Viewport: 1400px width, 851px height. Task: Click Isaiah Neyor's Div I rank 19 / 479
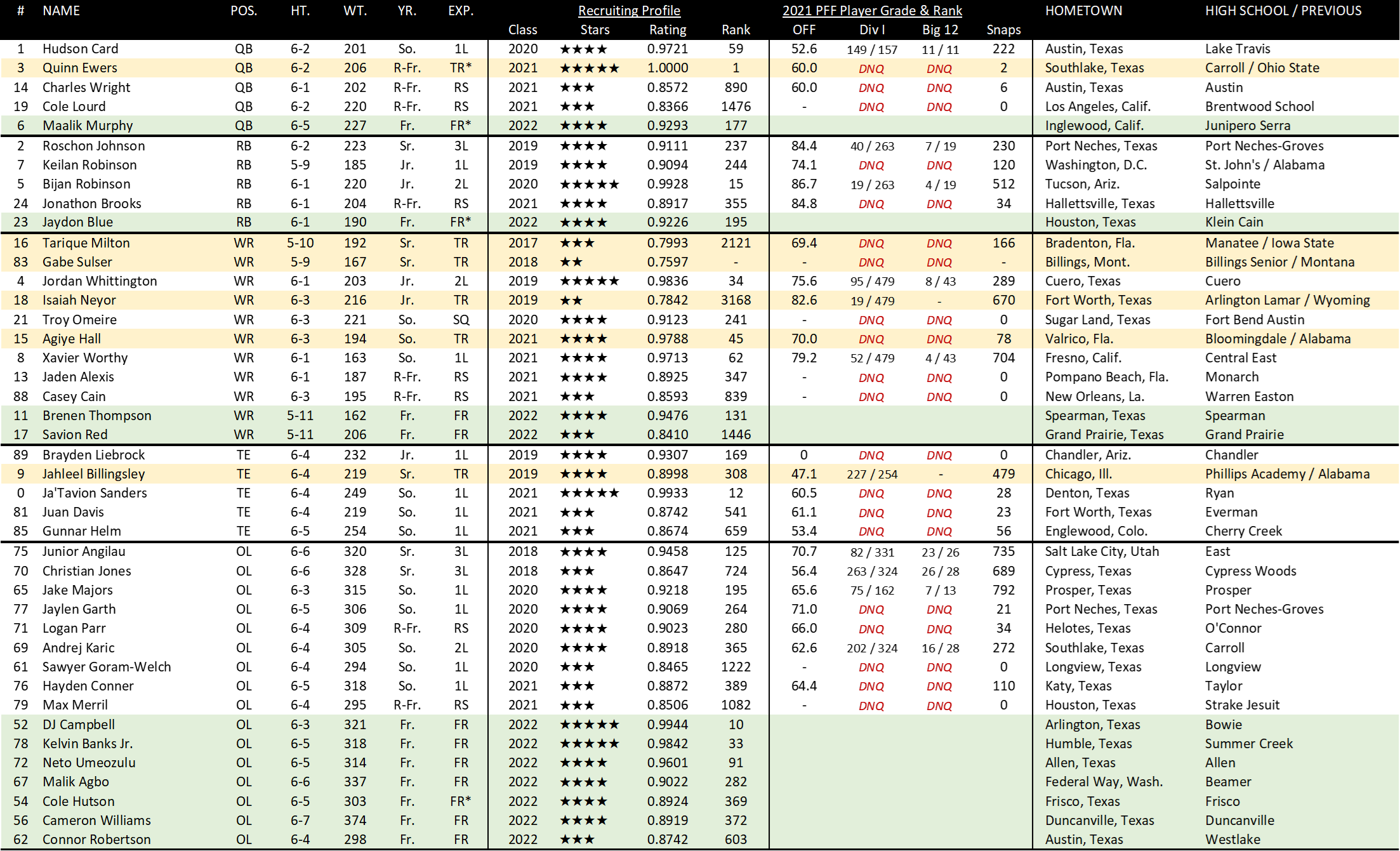click(872, 301)
